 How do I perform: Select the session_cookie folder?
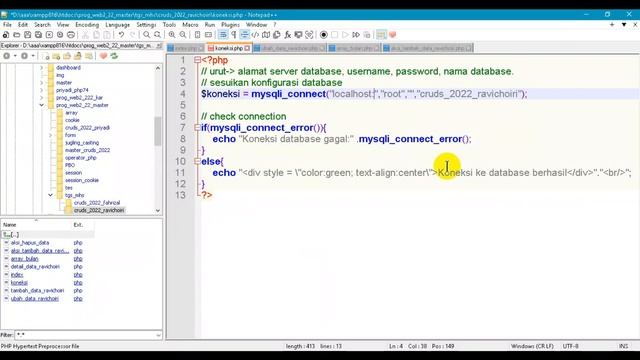(x=82, y=180)
